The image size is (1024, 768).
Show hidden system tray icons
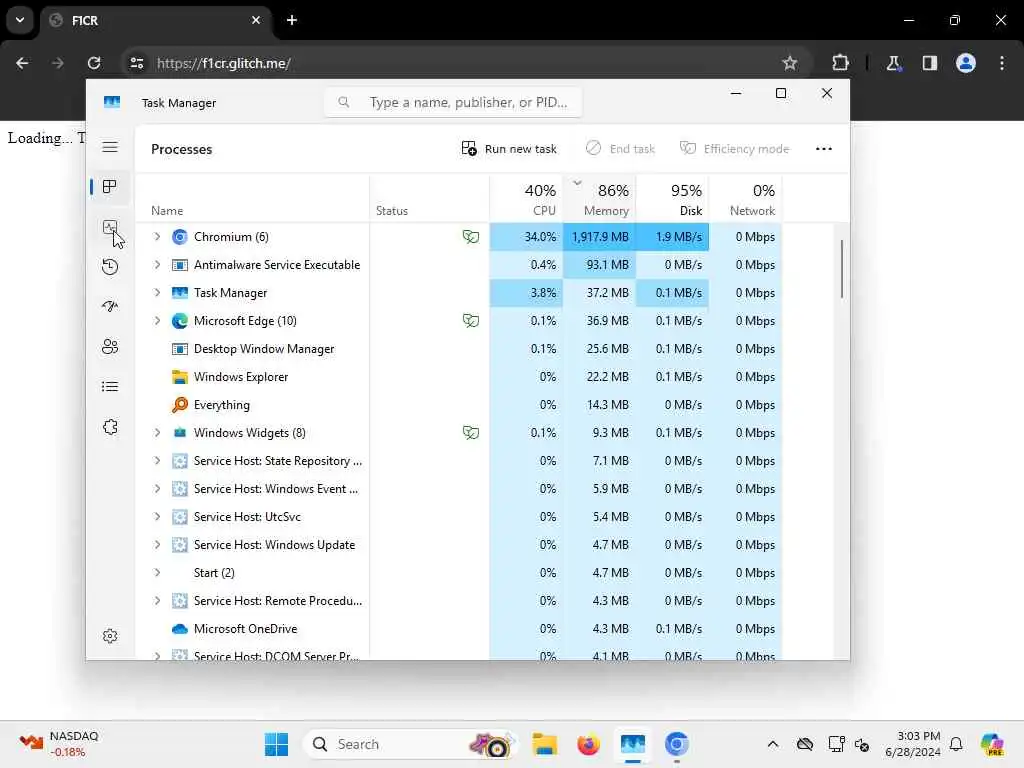point(773,744)
